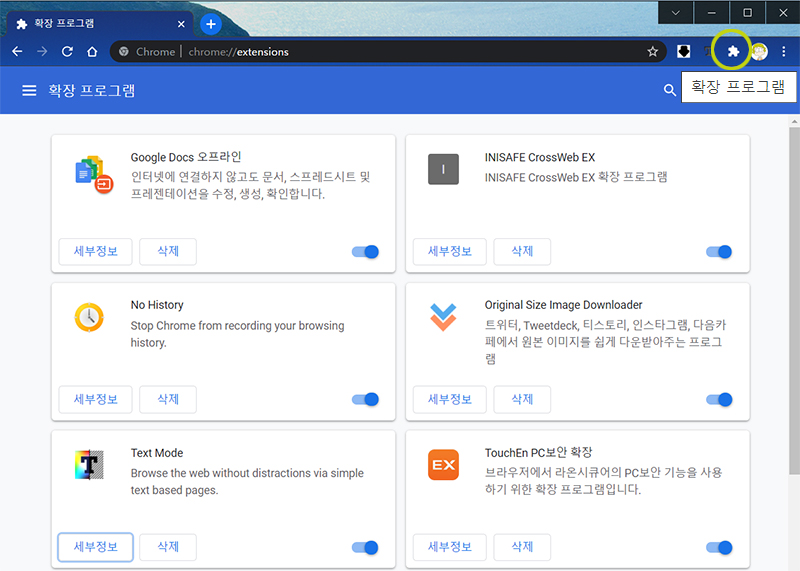Screen dimensions: 800x571
Task: Click the page's vertical scrollbar
Action: point(794,301)
